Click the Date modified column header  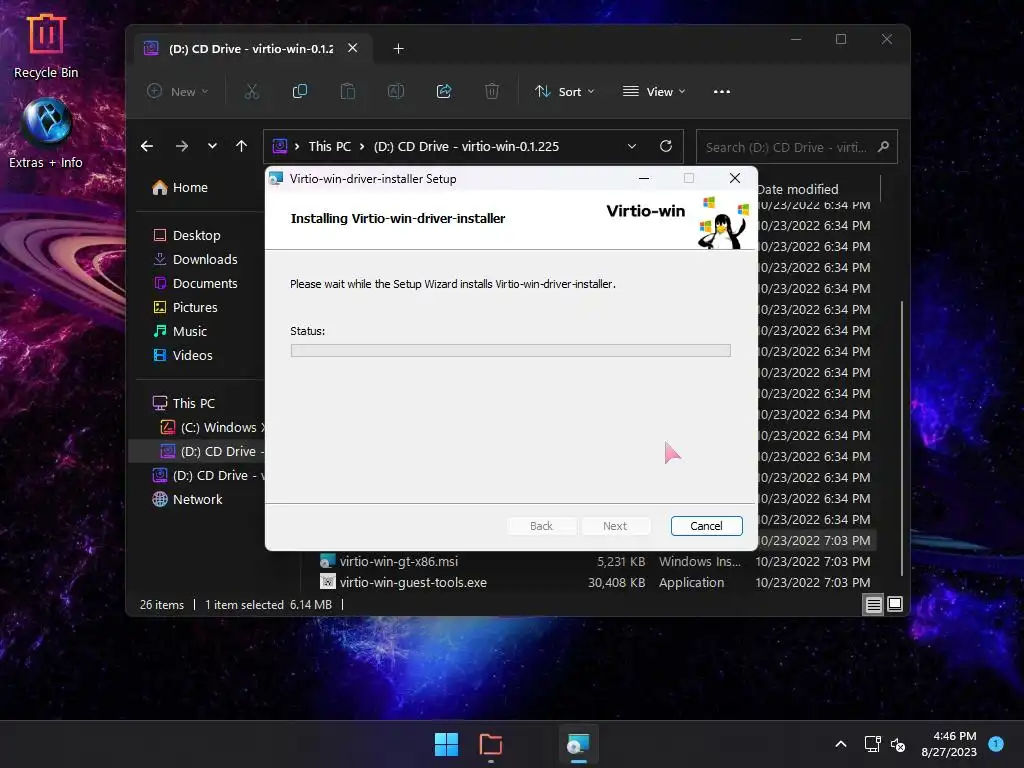tap(797, 189)
